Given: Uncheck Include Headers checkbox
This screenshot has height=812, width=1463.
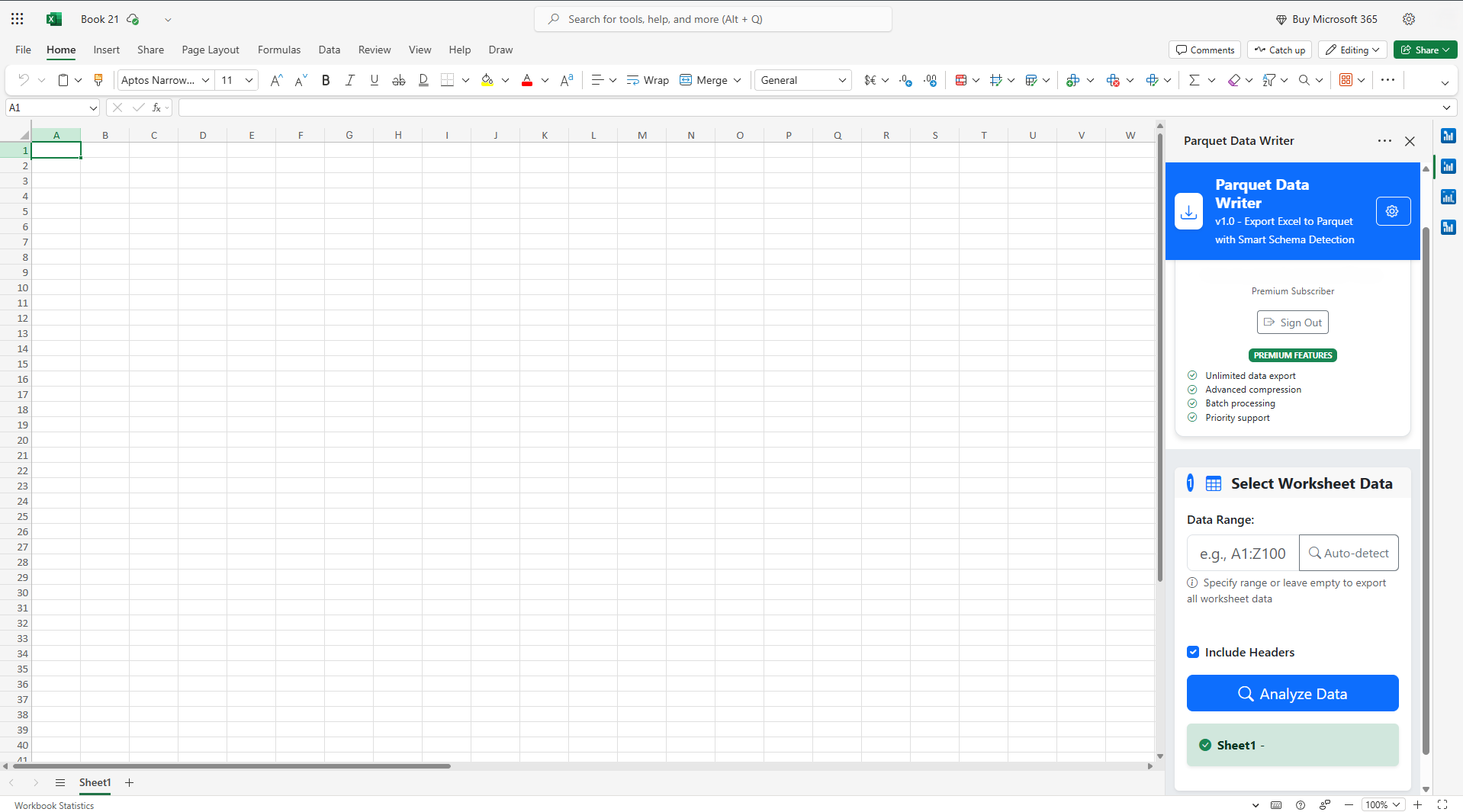Looking at the screenshot, I should pyautogui.click(x=1193, y=652).
